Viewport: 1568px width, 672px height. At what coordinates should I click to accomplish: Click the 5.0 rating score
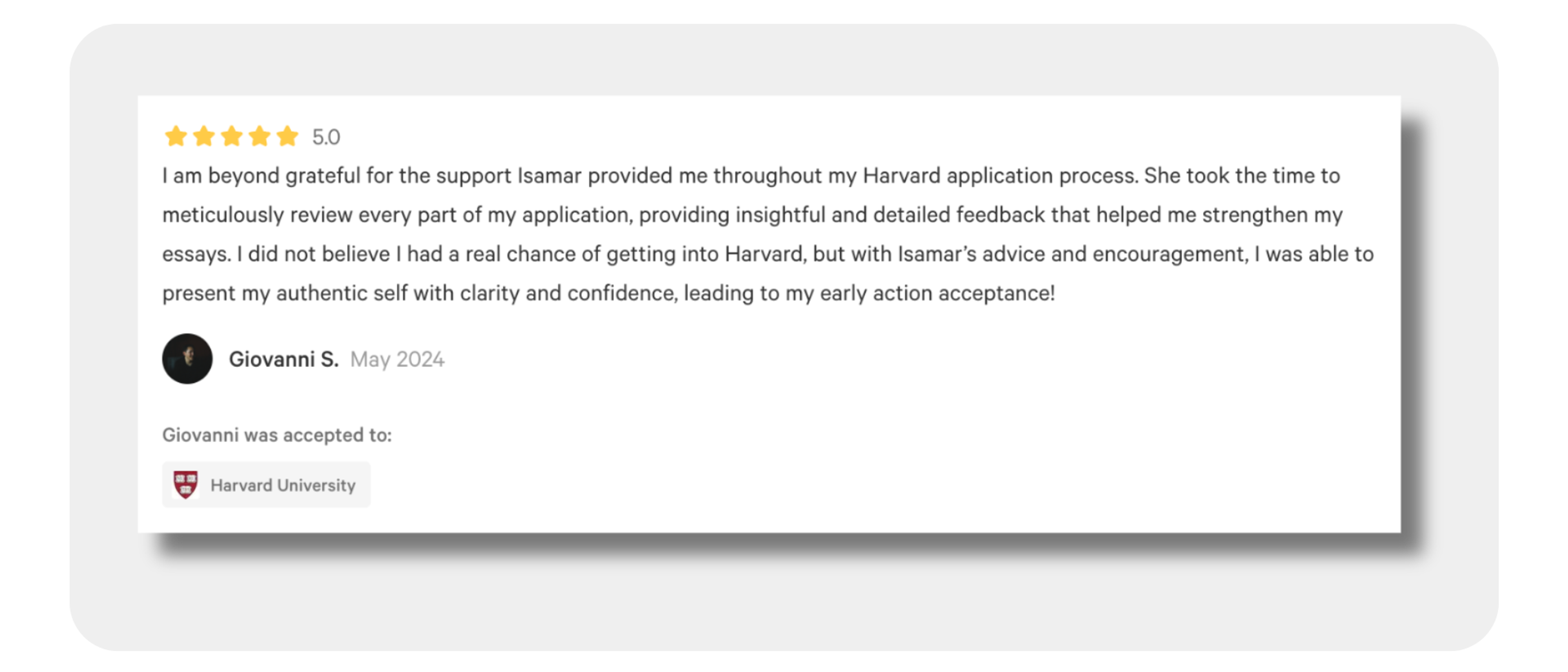[x=326, y=137]
